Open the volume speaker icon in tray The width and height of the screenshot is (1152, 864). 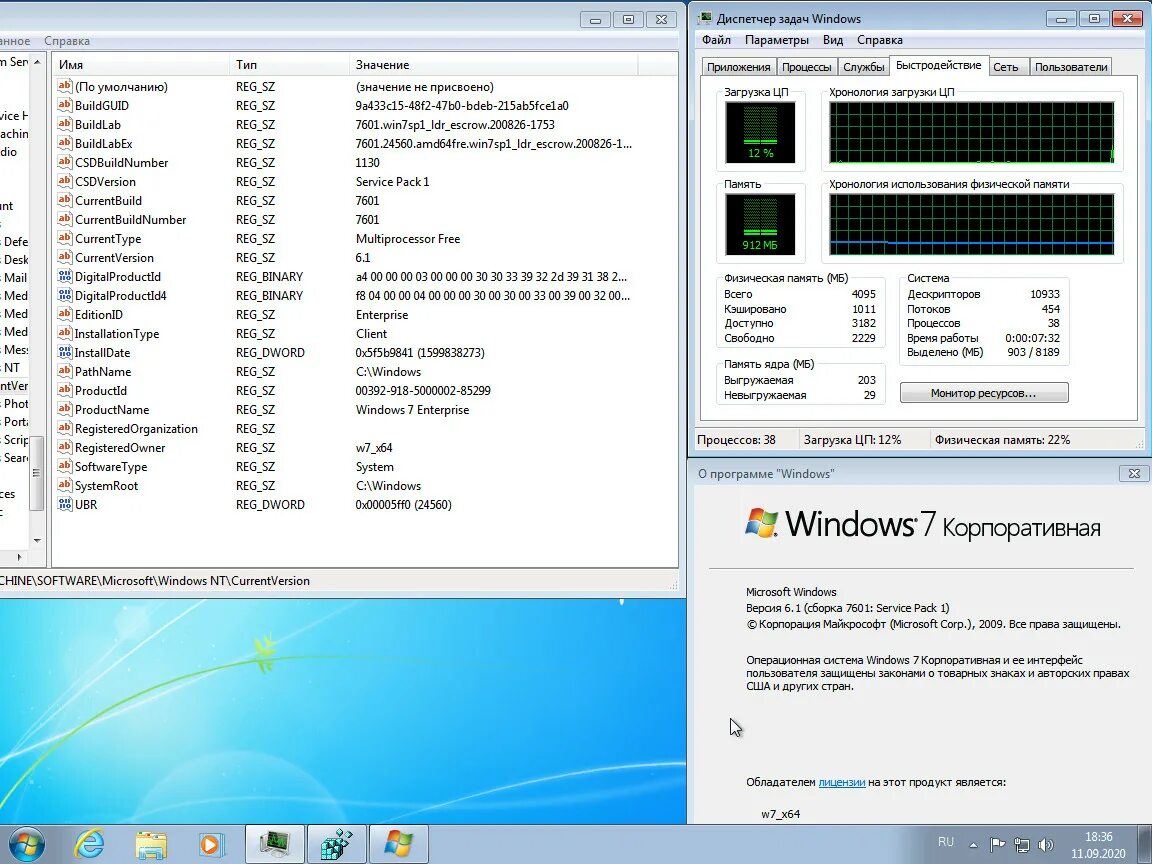1045,845
